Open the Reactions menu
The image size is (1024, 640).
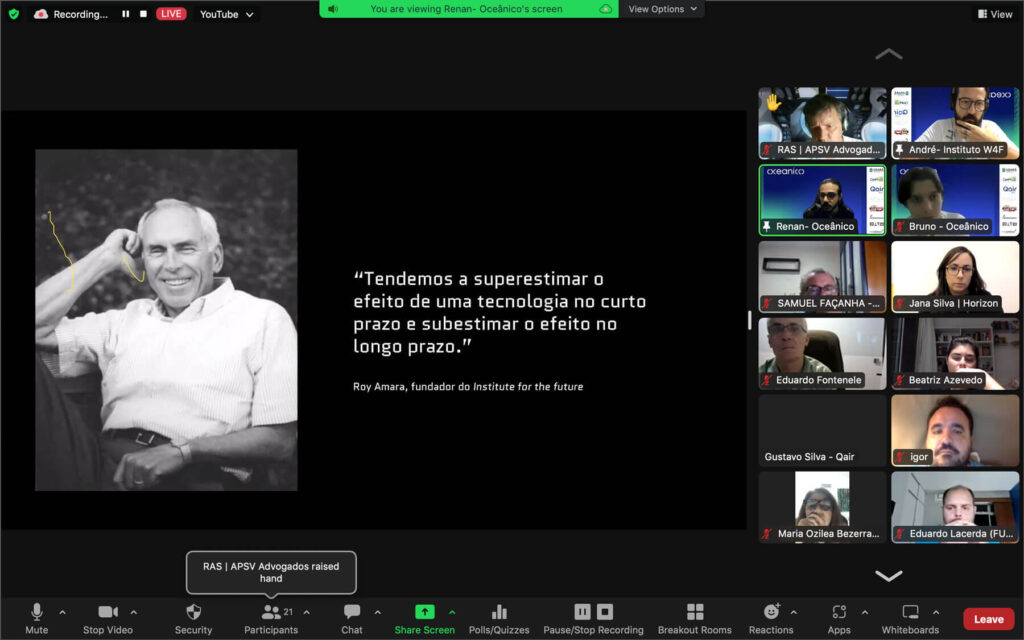tap(771, 612)
